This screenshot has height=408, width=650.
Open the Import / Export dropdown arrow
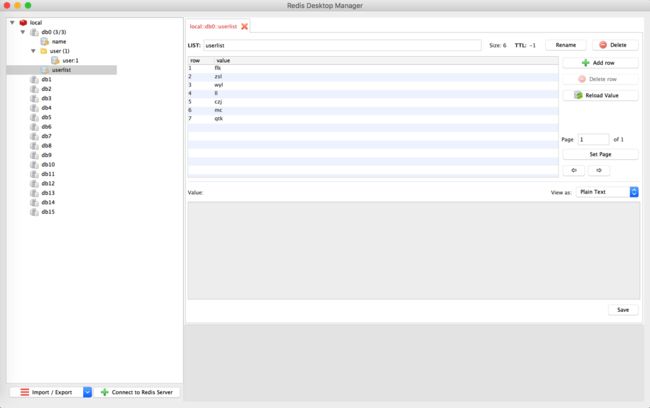point(87,392)
